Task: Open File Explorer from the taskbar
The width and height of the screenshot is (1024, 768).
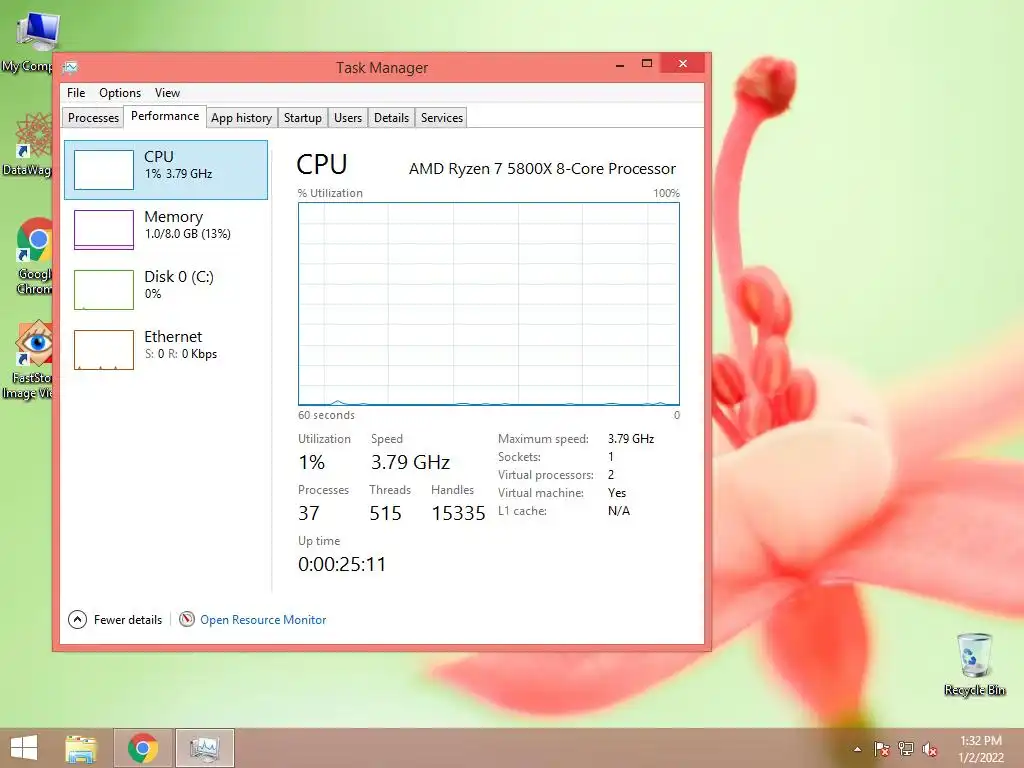Action: (81, 748)
